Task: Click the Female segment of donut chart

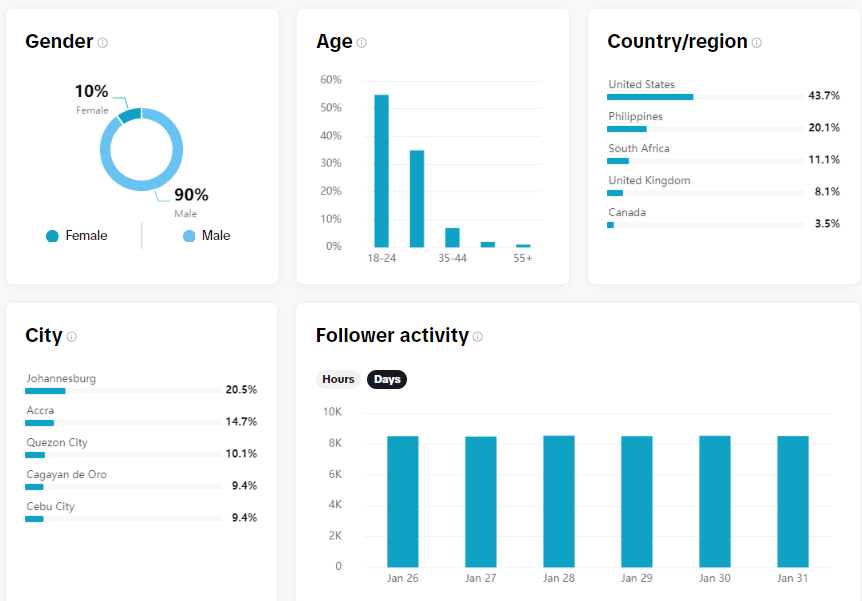Action: click(x=131, y=114)
